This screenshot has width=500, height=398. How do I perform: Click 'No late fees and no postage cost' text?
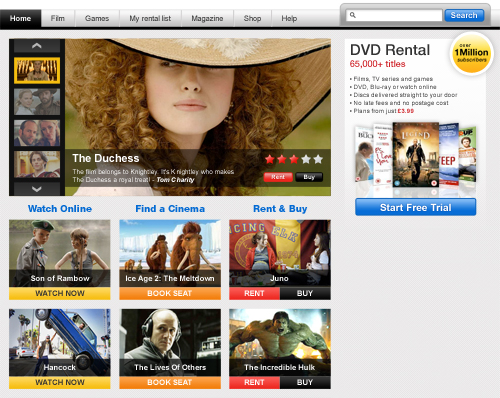coord(401,103)
